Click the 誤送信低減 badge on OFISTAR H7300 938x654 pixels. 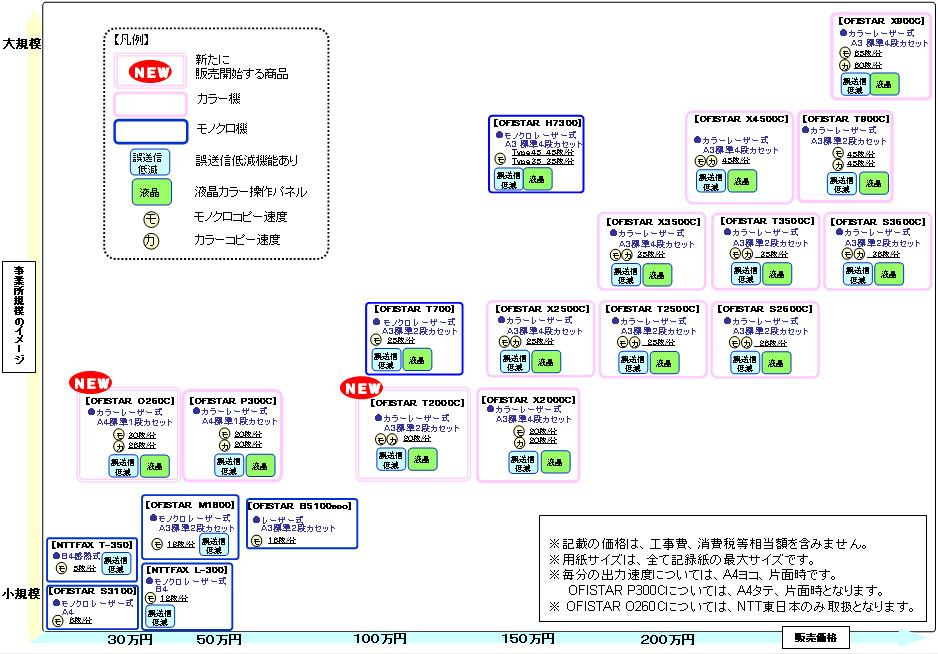pyautogui.click(x=508, y=180)
